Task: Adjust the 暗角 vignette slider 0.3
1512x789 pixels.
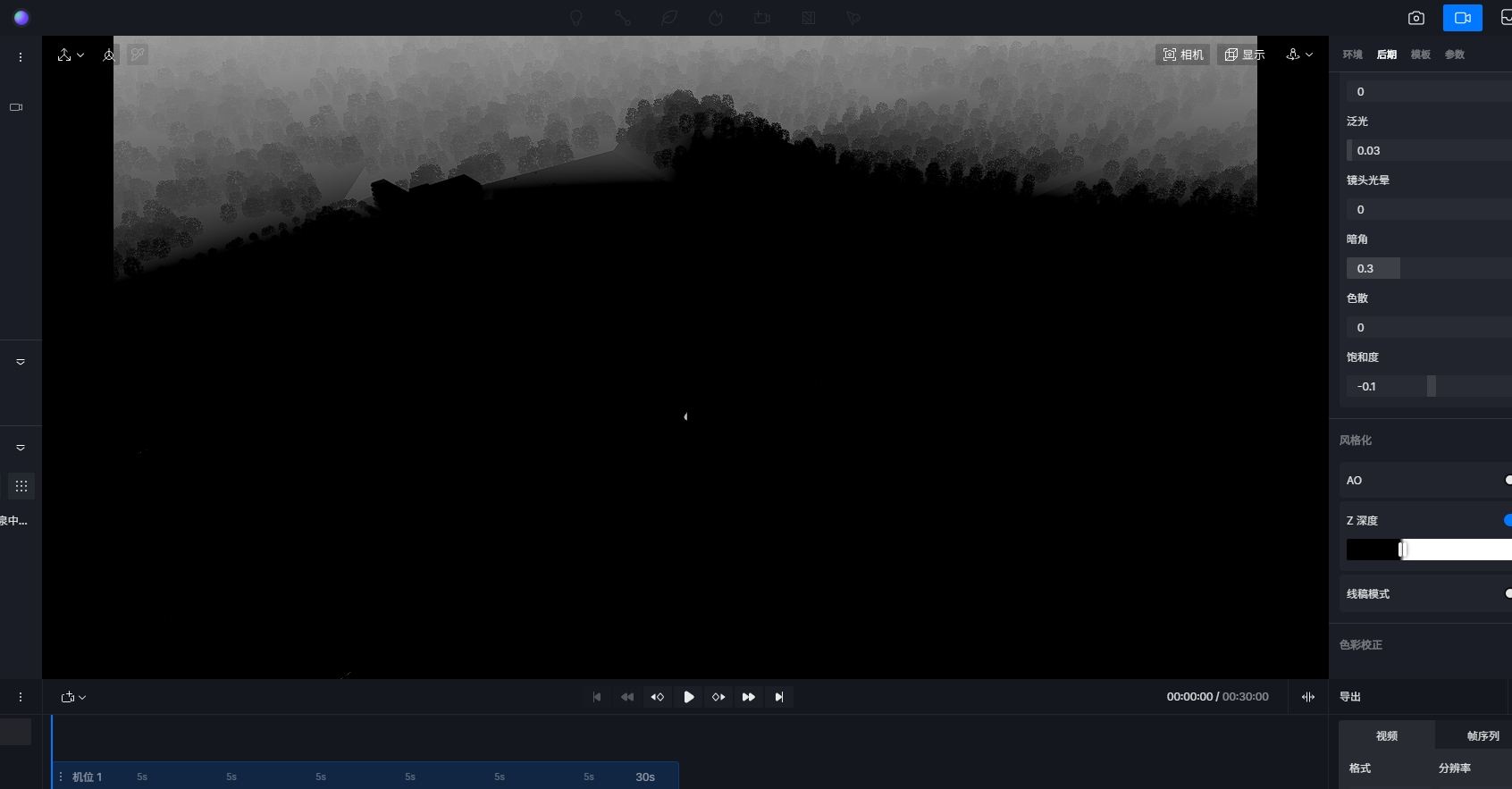Action: (x=1429, y=268)
